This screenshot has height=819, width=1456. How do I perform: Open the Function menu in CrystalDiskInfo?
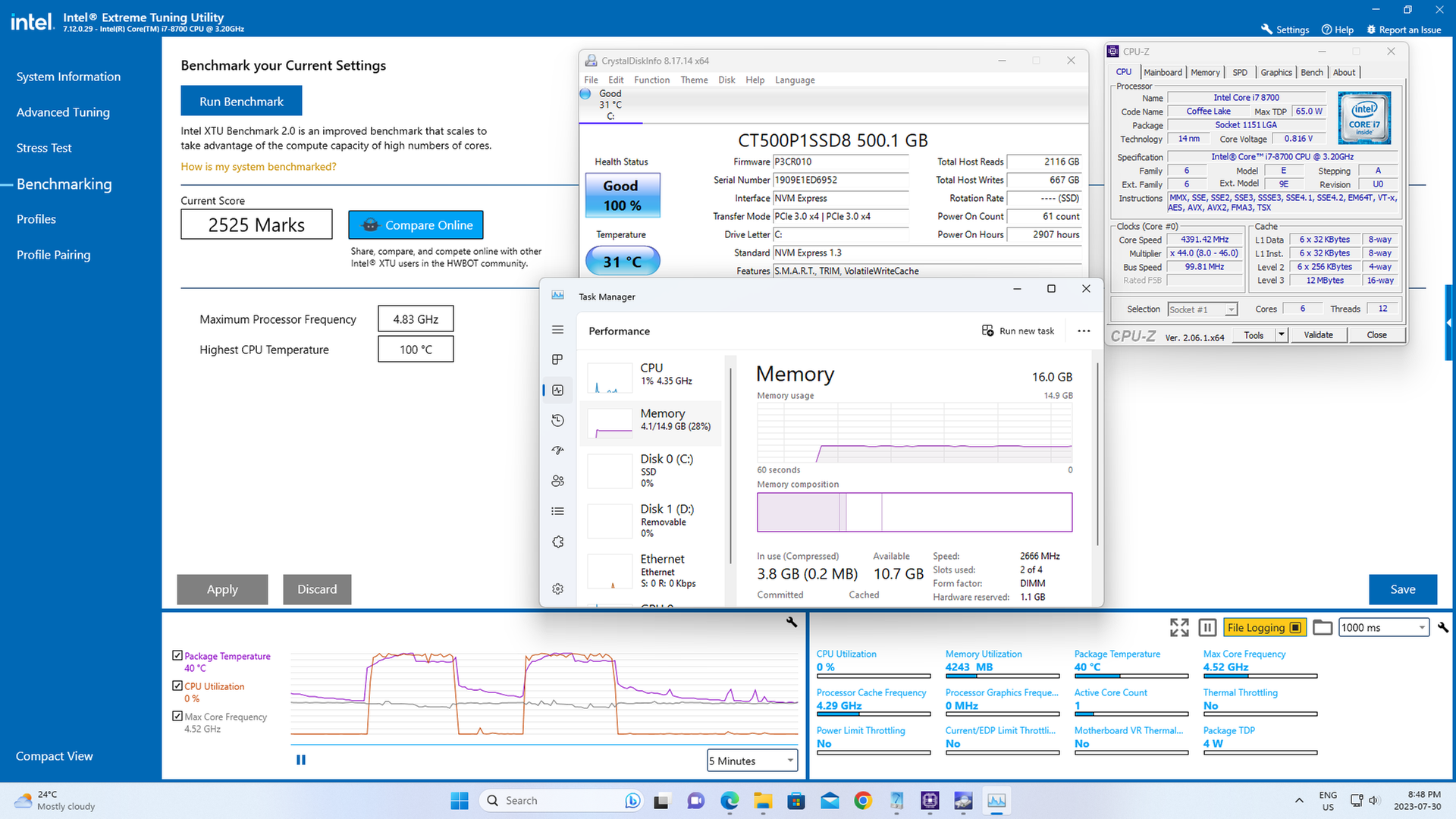(651, 80)
